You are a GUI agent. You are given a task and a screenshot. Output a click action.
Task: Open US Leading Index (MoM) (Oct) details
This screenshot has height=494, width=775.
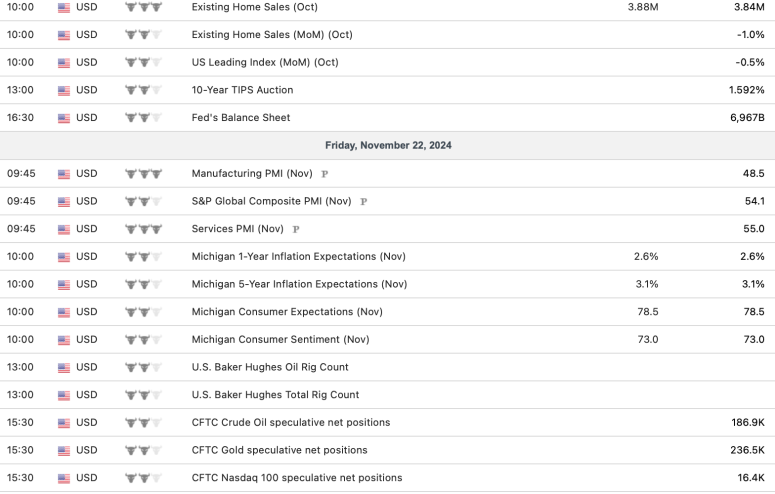265,62
